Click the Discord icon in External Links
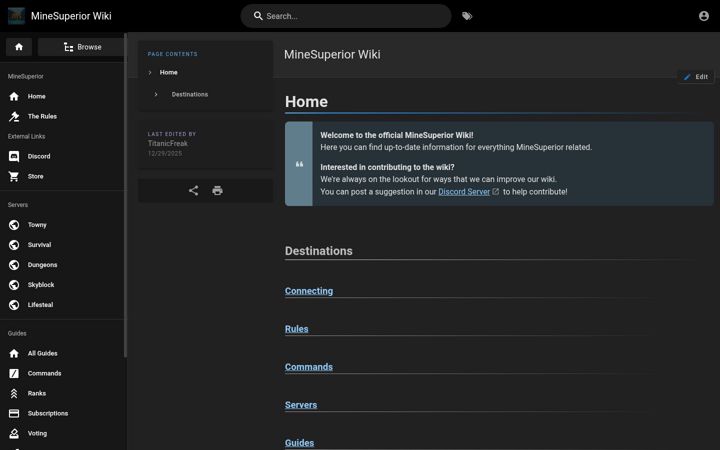720x450 pixels. click(x=14, y=157)
